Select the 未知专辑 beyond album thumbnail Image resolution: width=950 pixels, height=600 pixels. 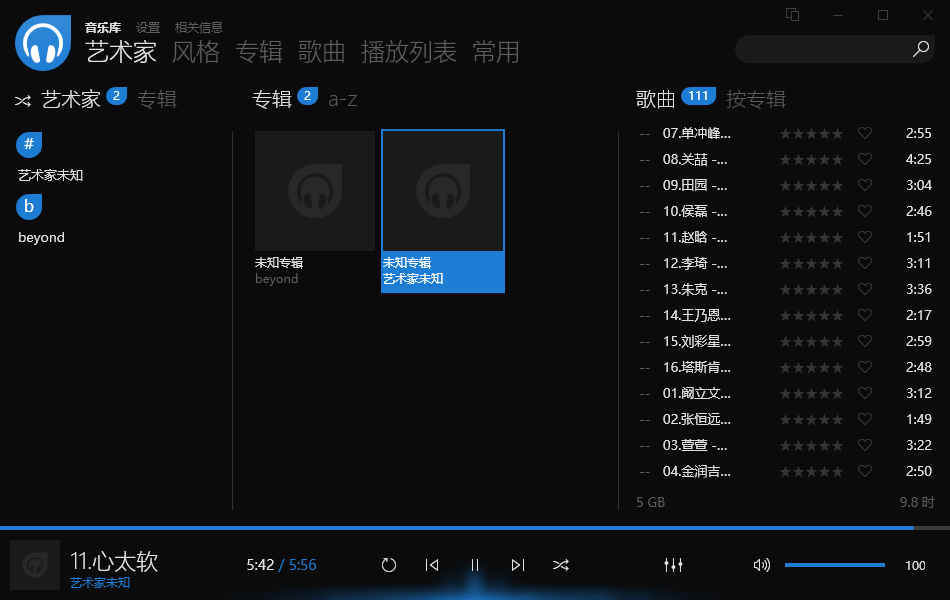tap(314, 191)
